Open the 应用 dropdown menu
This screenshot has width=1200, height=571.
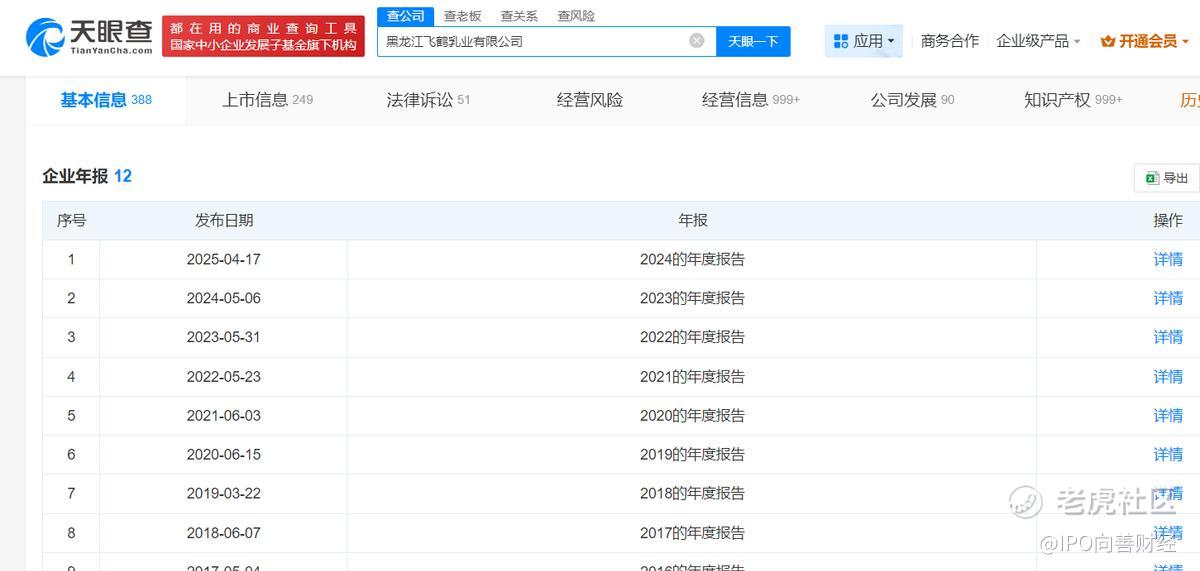tap(864, 41)
